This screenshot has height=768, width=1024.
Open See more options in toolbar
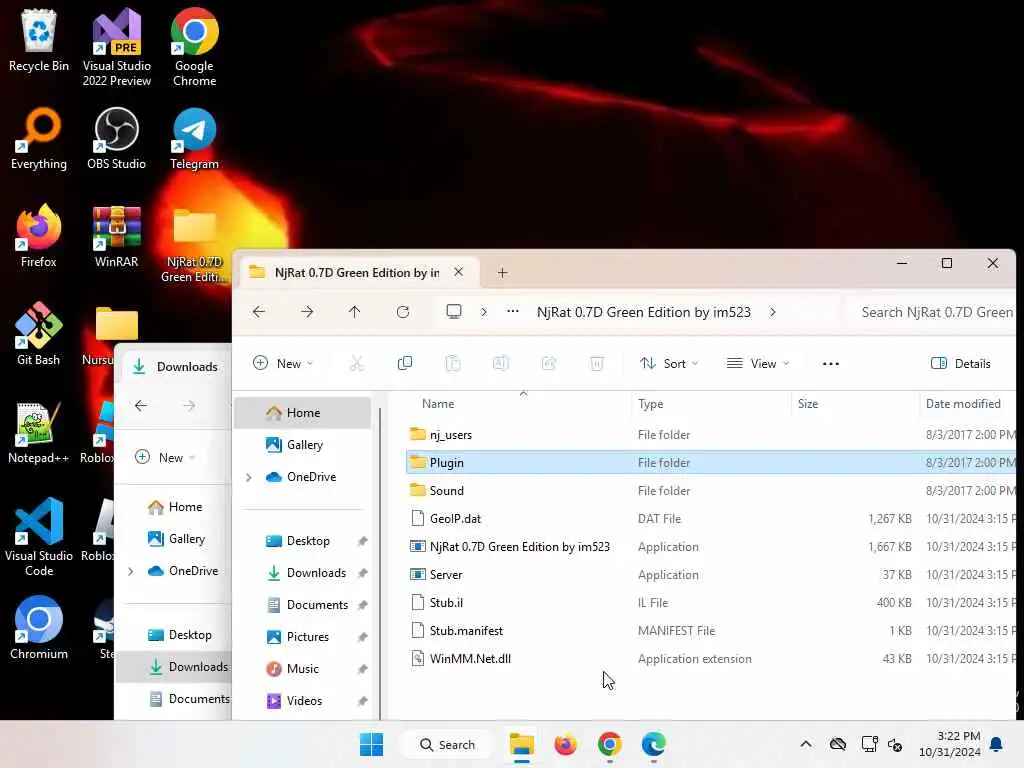[x=831, y=364]
